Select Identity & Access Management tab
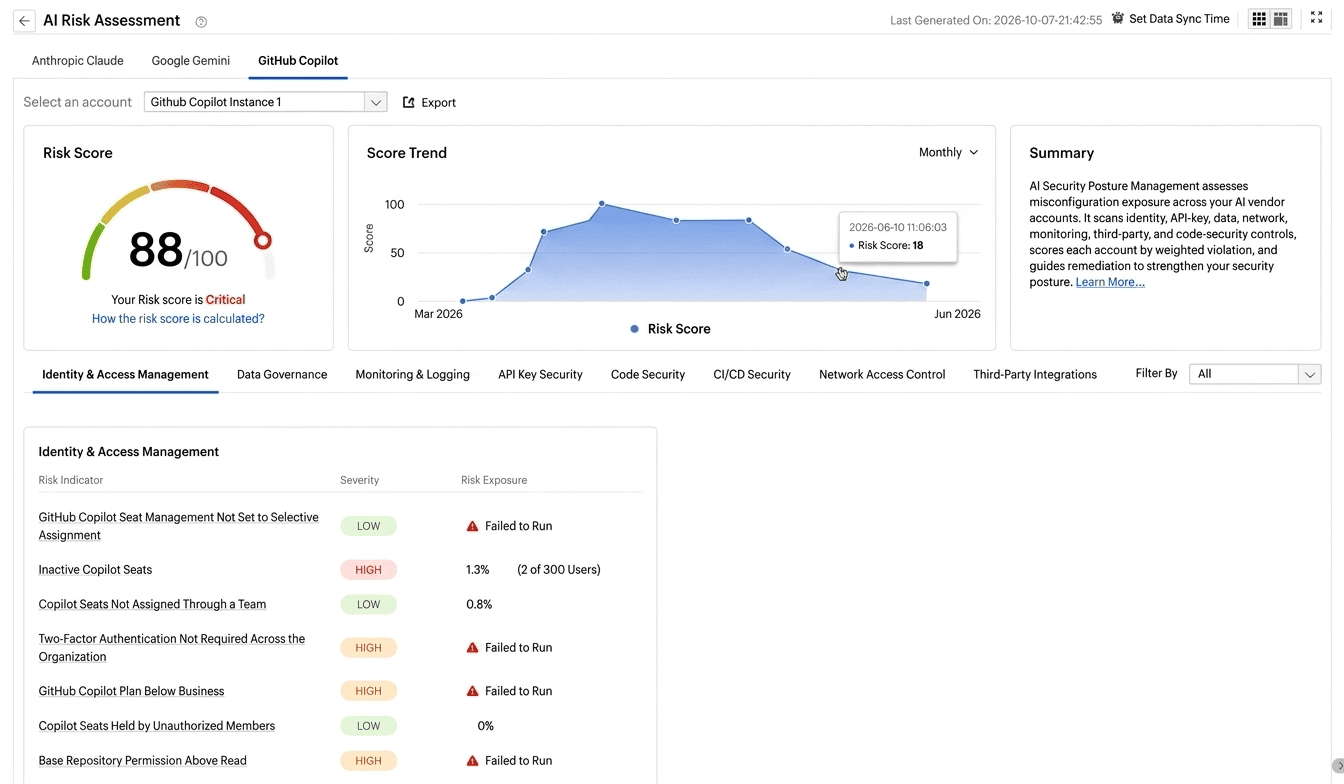 pyautogui.click(x=125, y=375)
